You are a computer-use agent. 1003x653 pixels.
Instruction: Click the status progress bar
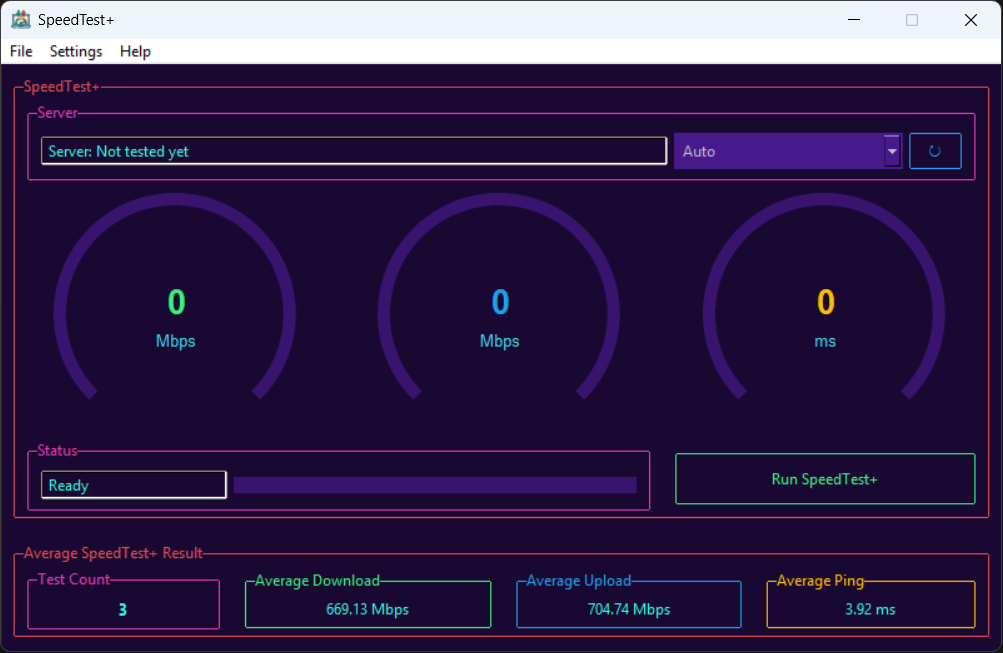[x=435, y=485]
